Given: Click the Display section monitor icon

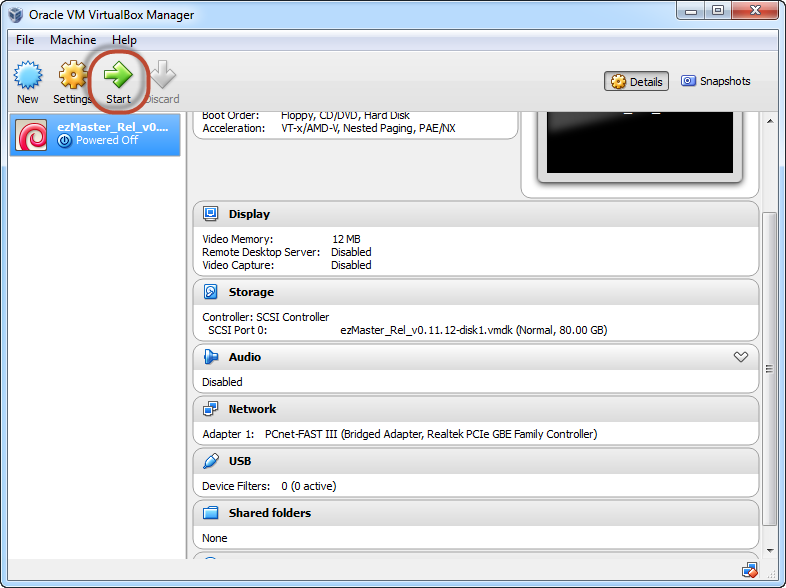Looking at the screenshot, I should (x=211, y=214).
